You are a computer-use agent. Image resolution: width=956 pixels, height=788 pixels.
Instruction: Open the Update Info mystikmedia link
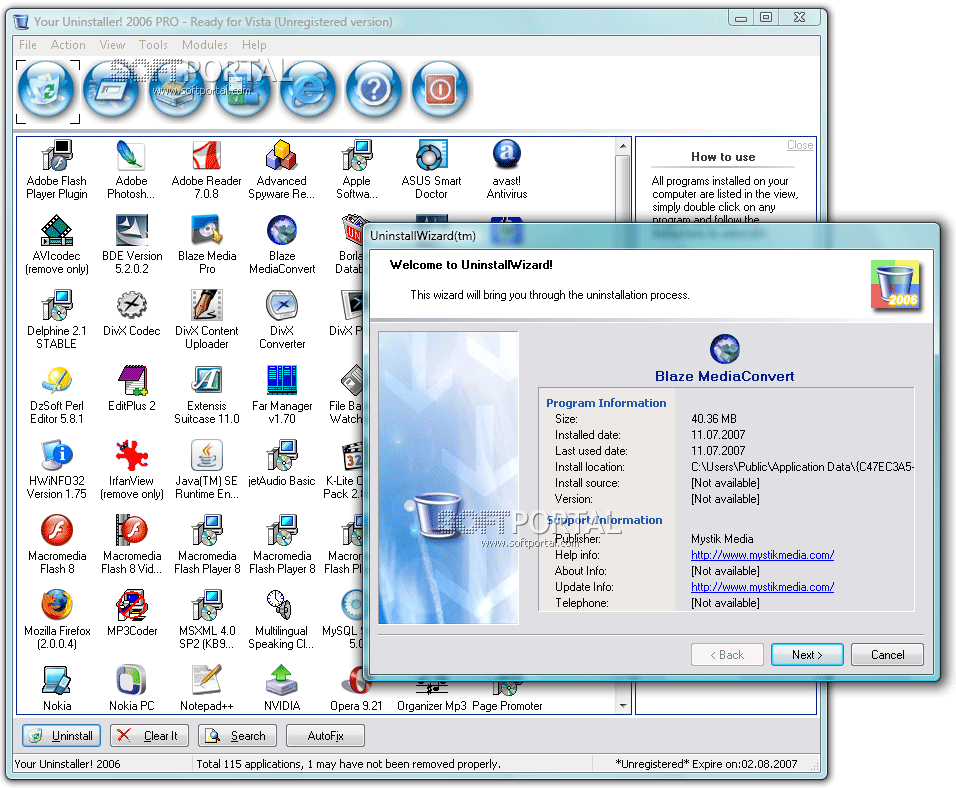[x=762, y=587]
